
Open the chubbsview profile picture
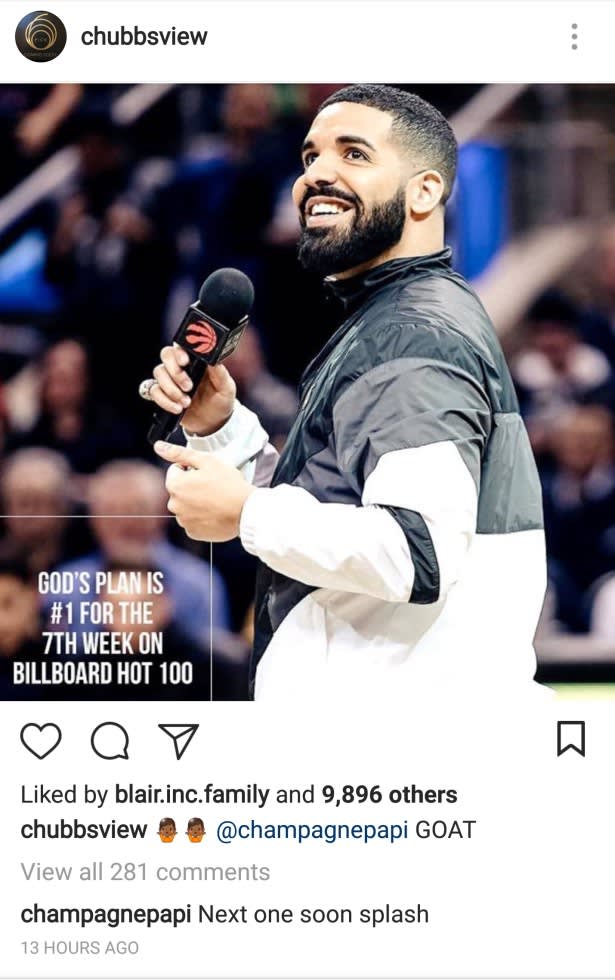point(41,37)
